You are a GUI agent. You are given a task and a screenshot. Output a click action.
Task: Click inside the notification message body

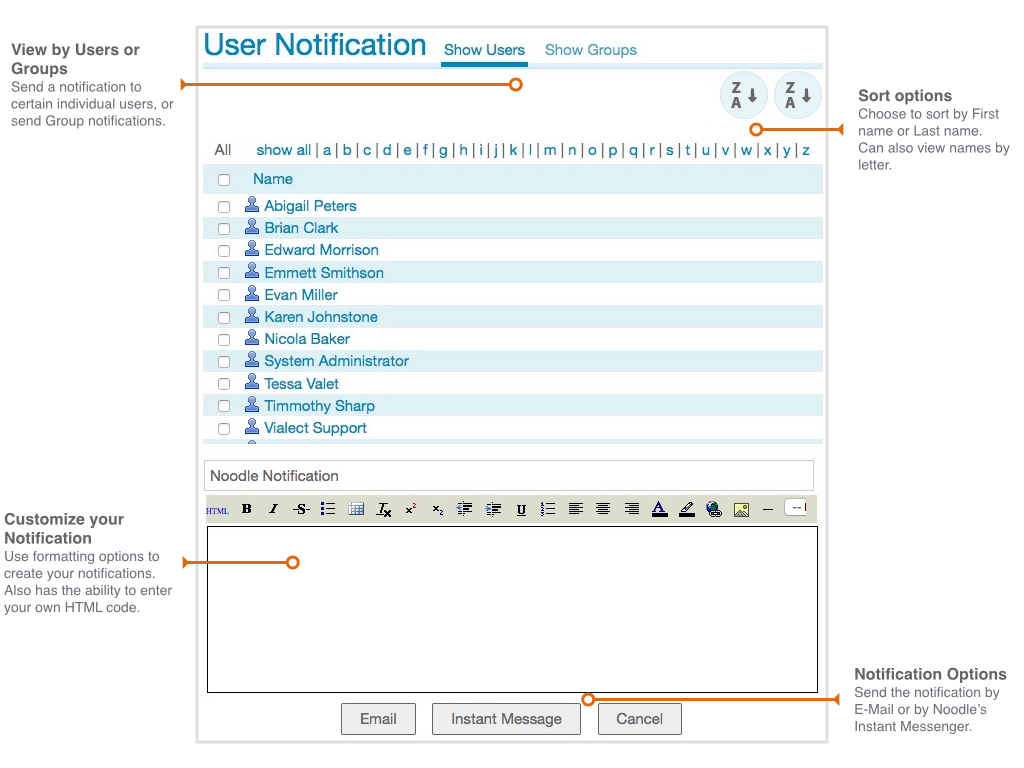512,609
